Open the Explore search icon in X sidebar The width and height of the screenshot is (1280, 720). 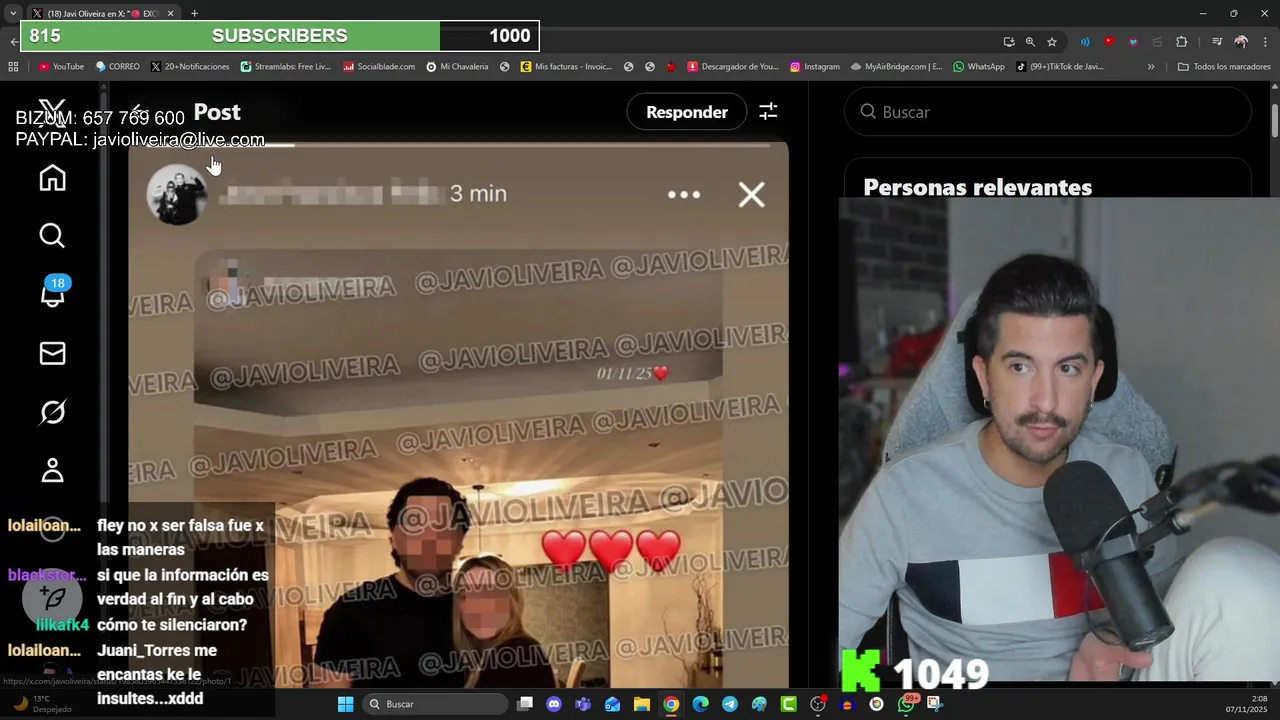pyautogui.click(x=52, y=236)
